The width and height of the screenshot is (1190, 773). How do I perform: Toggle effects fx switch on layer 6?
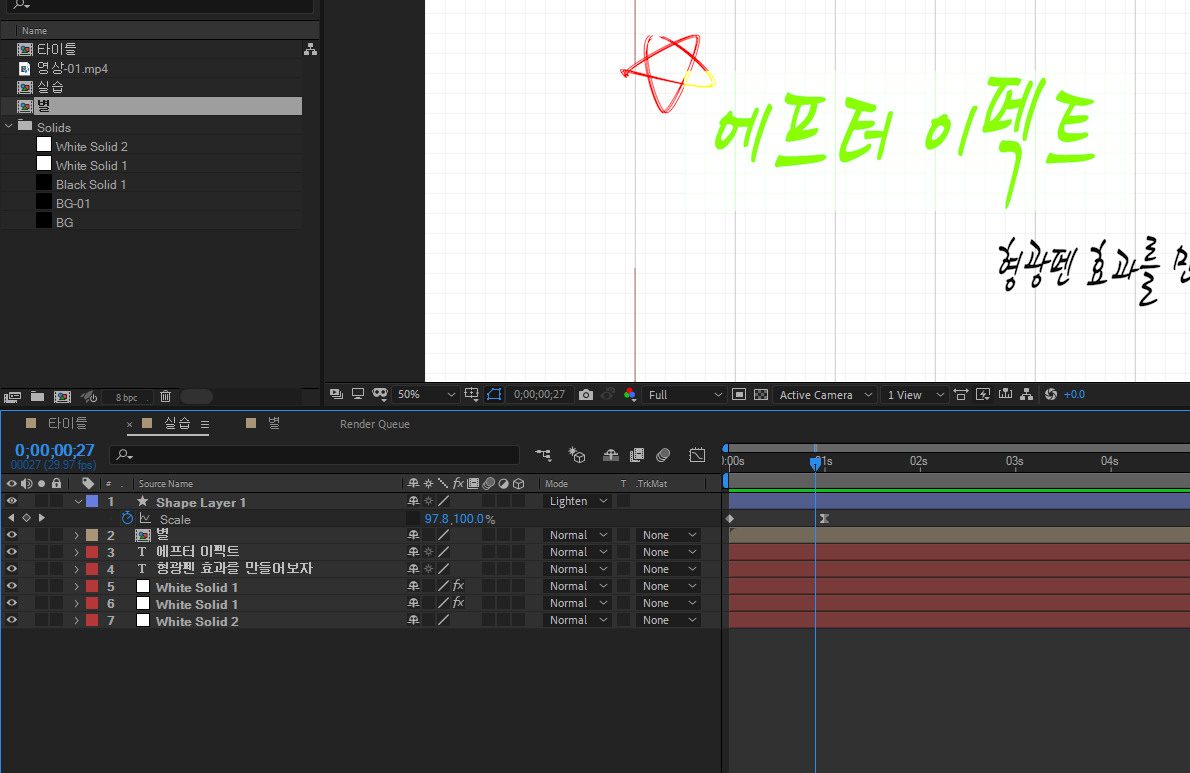(x=458, y=603)
